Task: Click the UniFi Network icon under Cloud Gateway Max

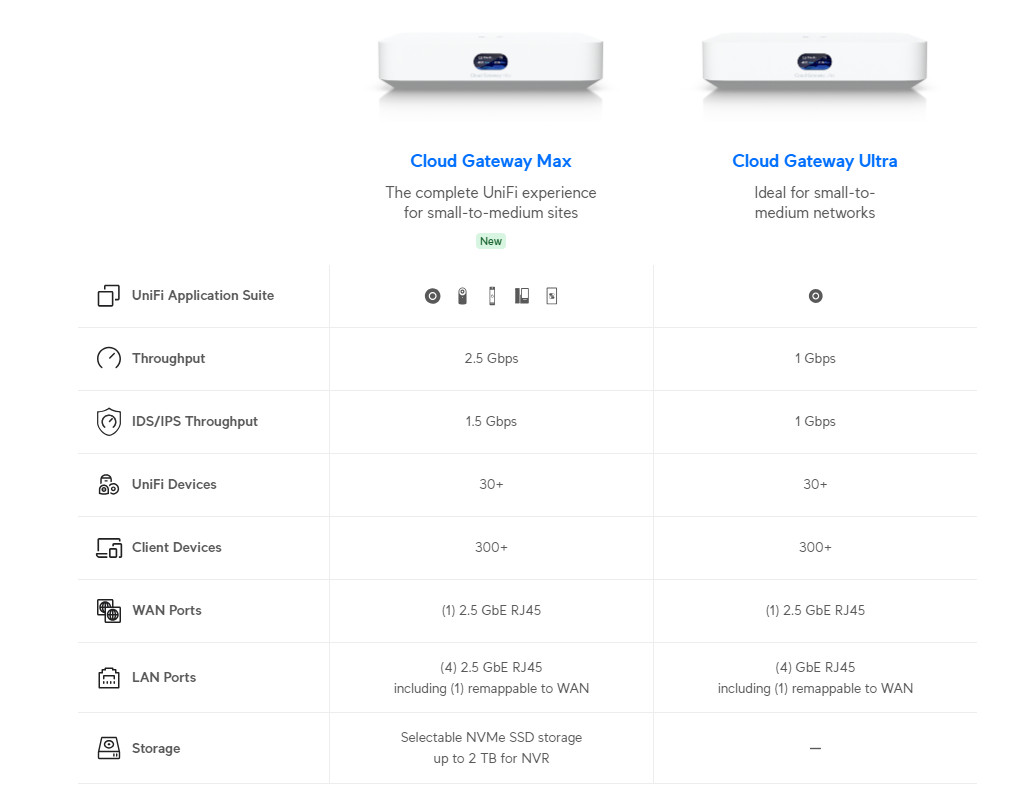Action: [432, 296]
